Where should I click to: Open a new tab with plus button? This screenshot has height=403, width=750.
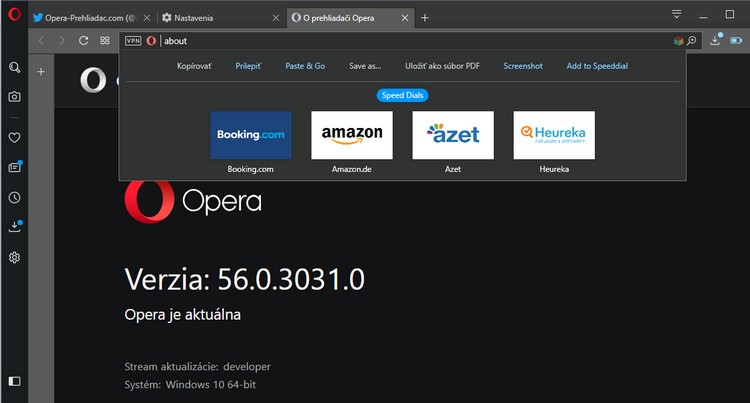(x=425, y=18)
